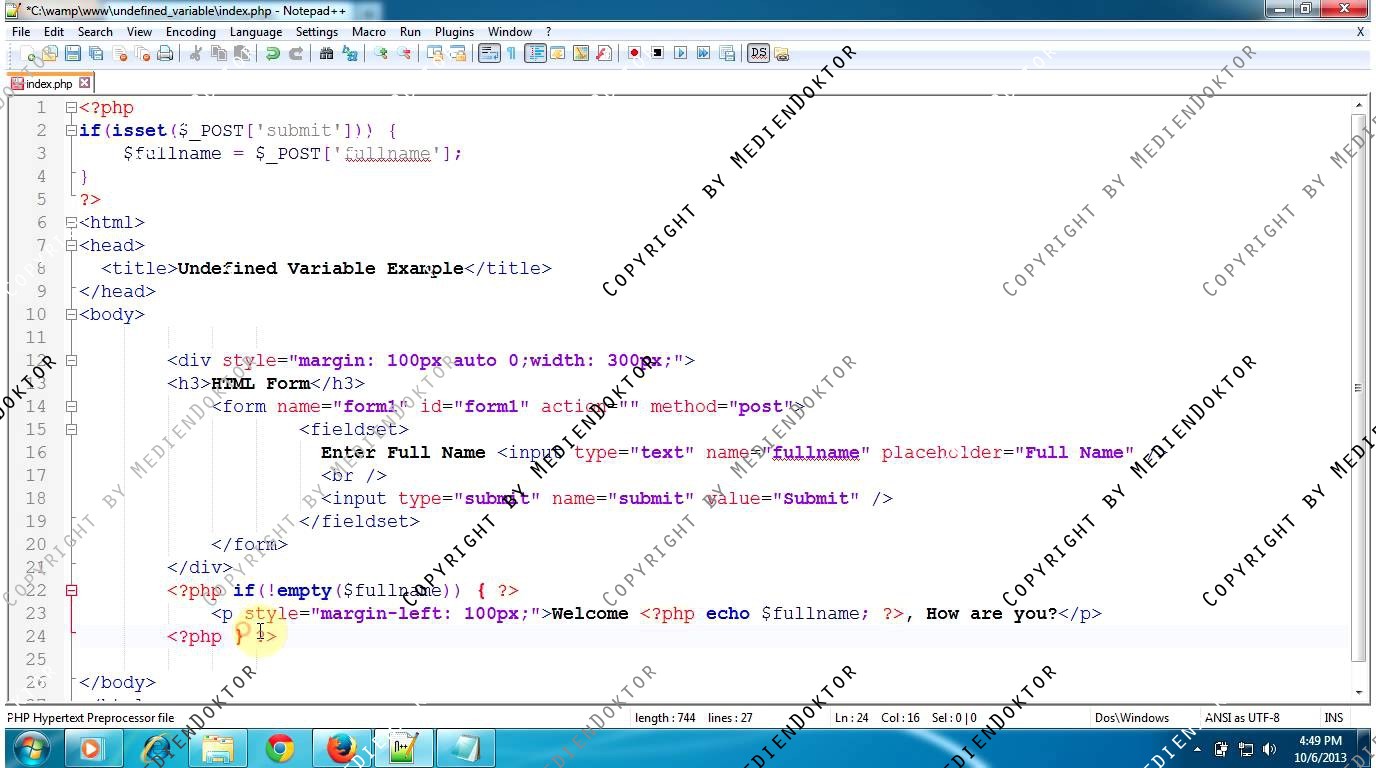1376x768 pixels.
Task: Collapse the if(isset) block on line 2
Action: 71,131
